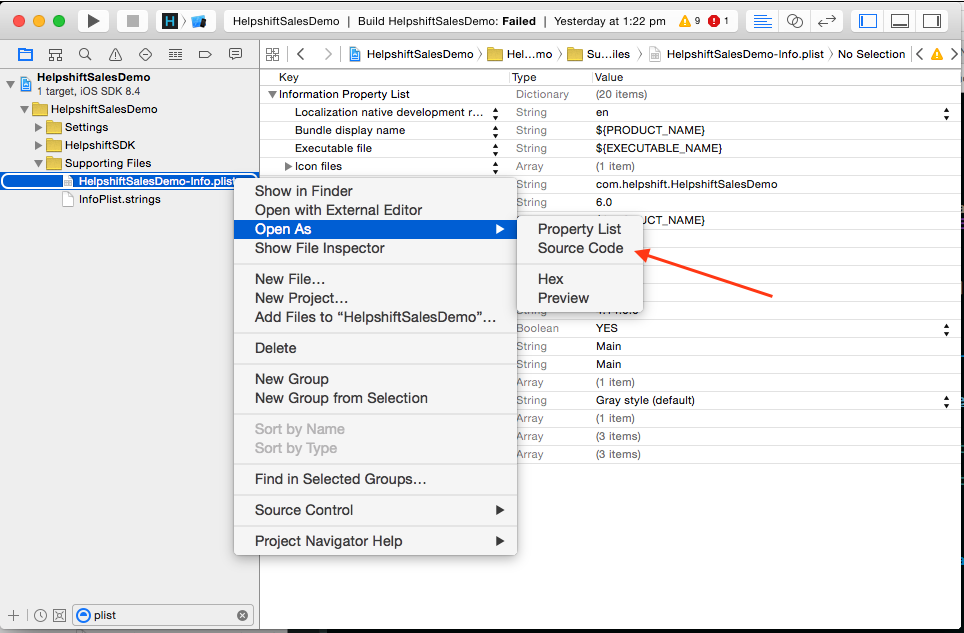Select Show in Finder menu item
This screenshot has height=633, width=964.
(x=303, y=191)
